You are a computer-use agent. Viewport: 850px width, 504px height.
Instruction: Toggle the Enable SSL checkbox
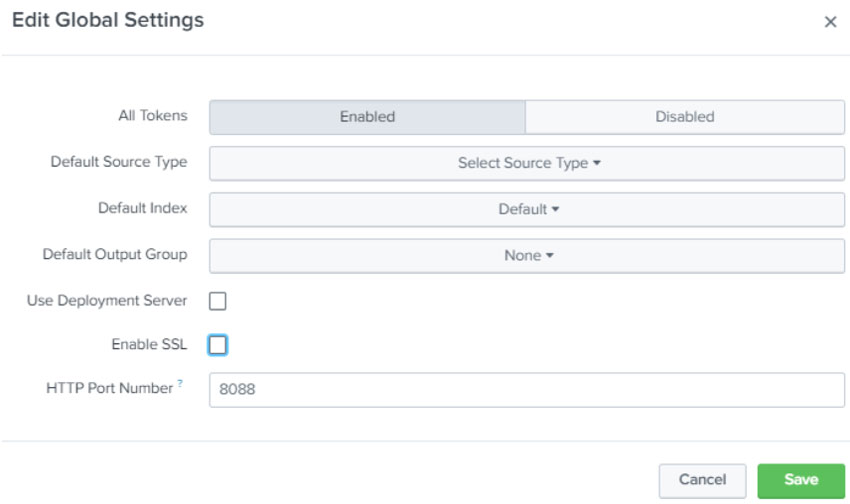click(x=217, y=345)
